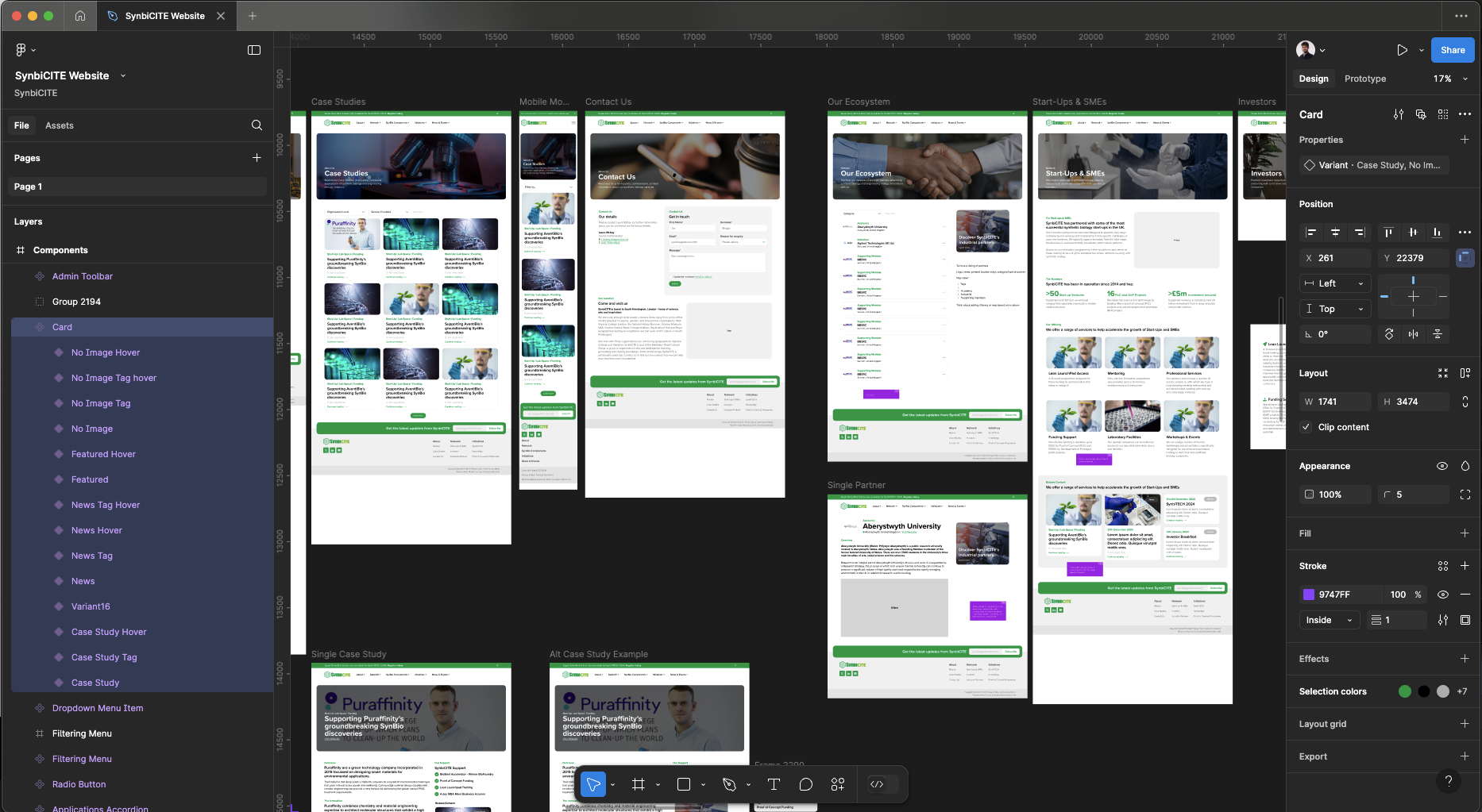Present prototype with the play icon

1403,50
